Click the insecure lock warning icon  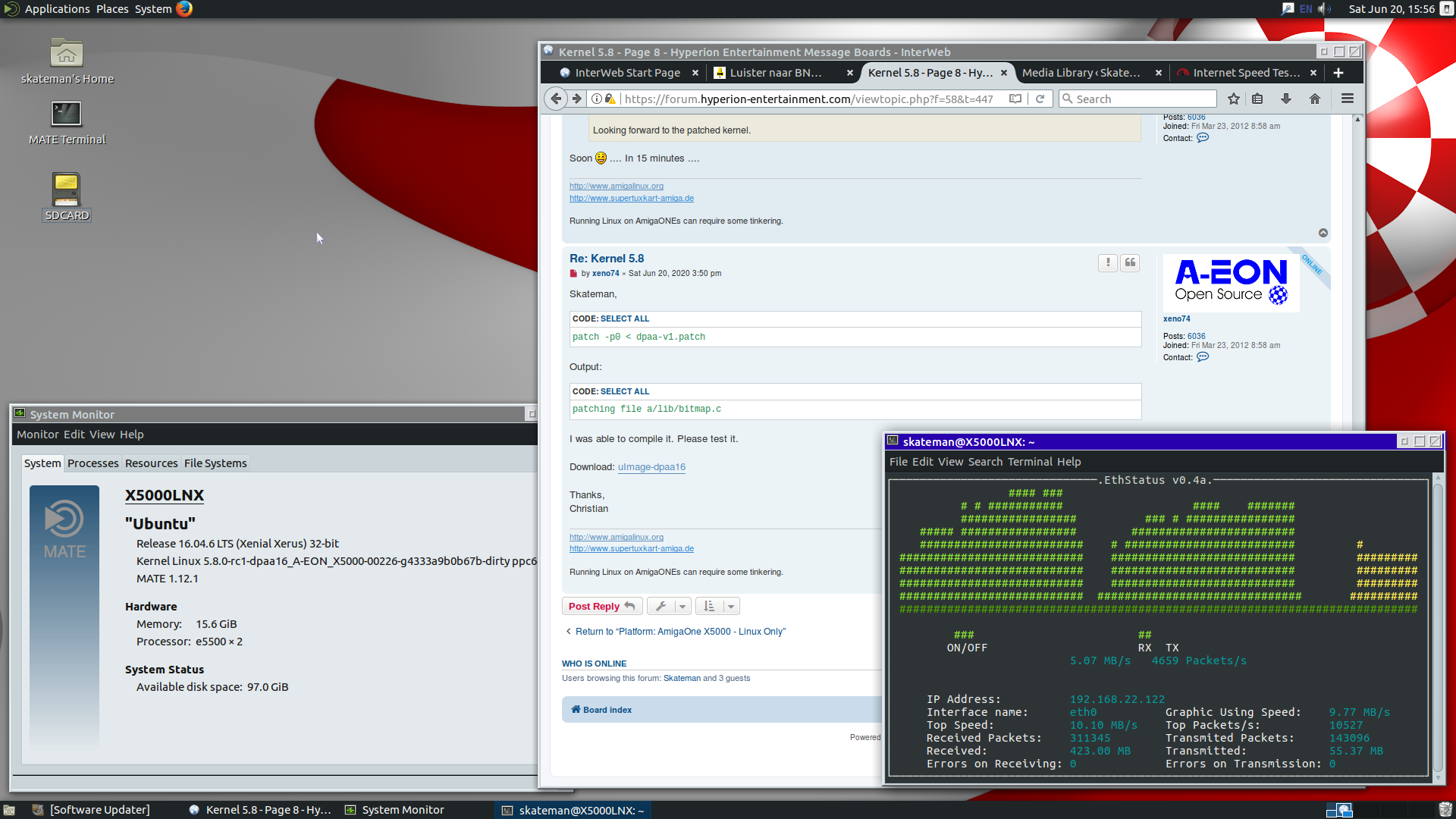pos(610,99)
